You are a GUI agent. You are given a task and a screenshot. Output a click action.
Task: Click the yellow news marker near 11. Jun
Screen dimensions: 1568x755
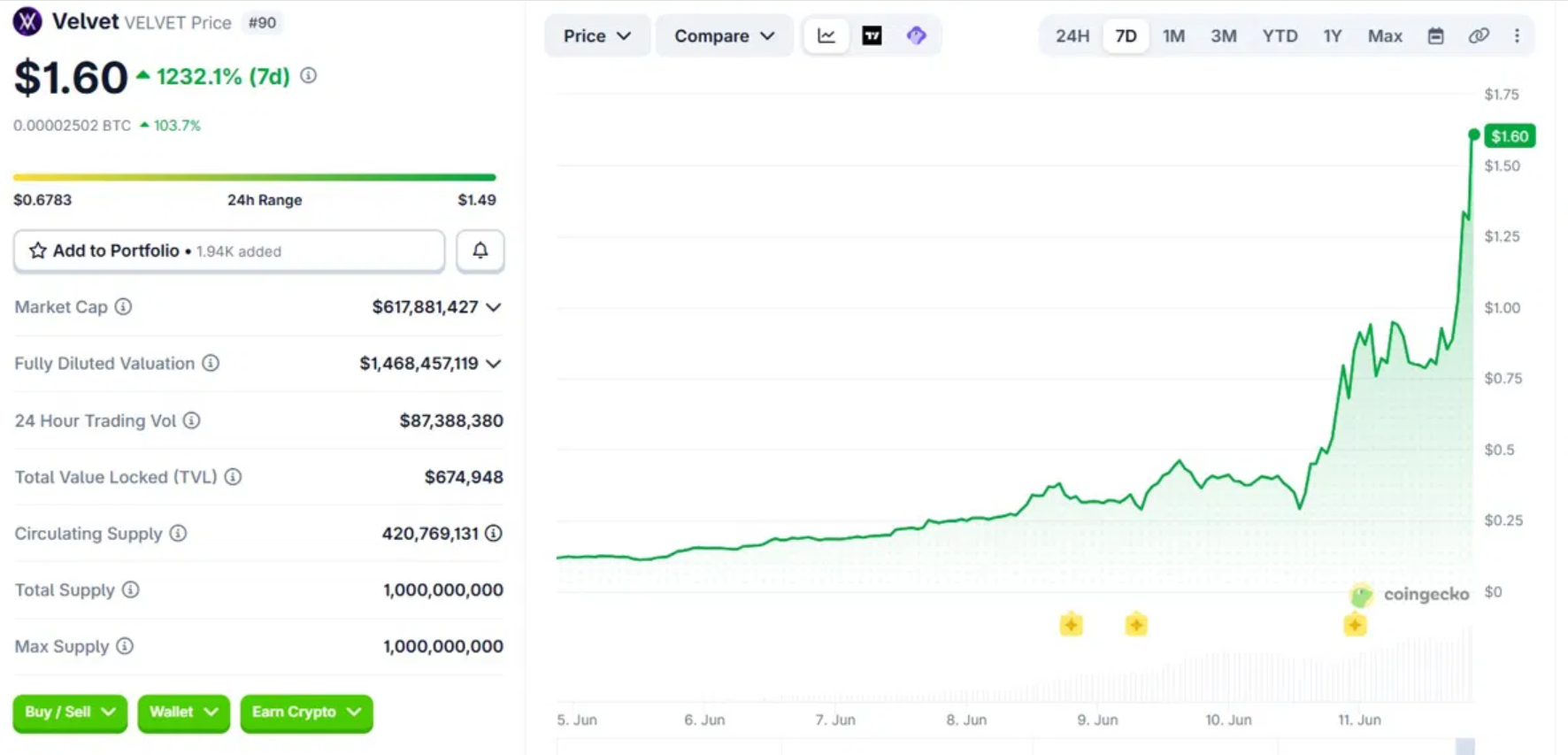[1355, 625]
